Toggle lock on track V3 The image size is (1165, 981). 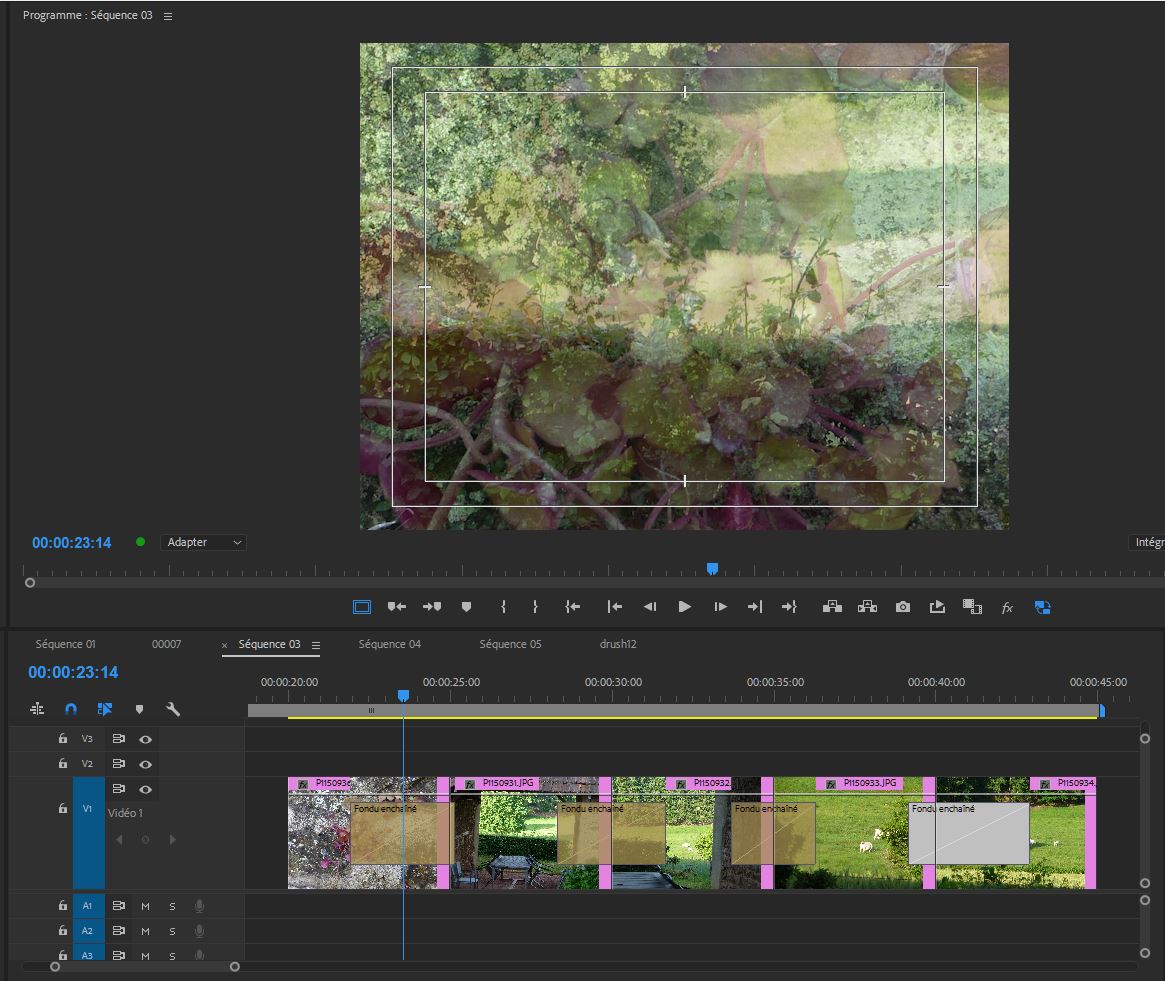pyautogui.click(x=62, y=739)
